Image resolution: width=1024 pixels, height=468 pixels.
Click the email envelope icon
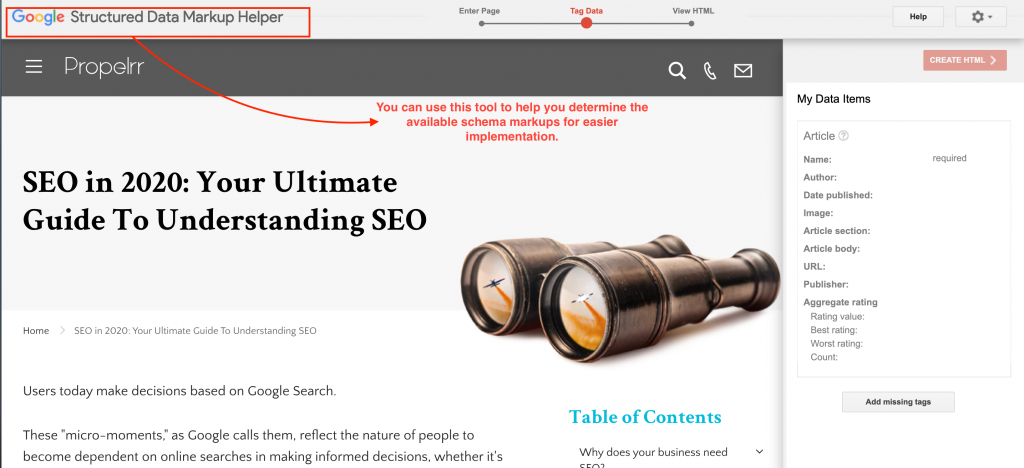pos(743,70)
